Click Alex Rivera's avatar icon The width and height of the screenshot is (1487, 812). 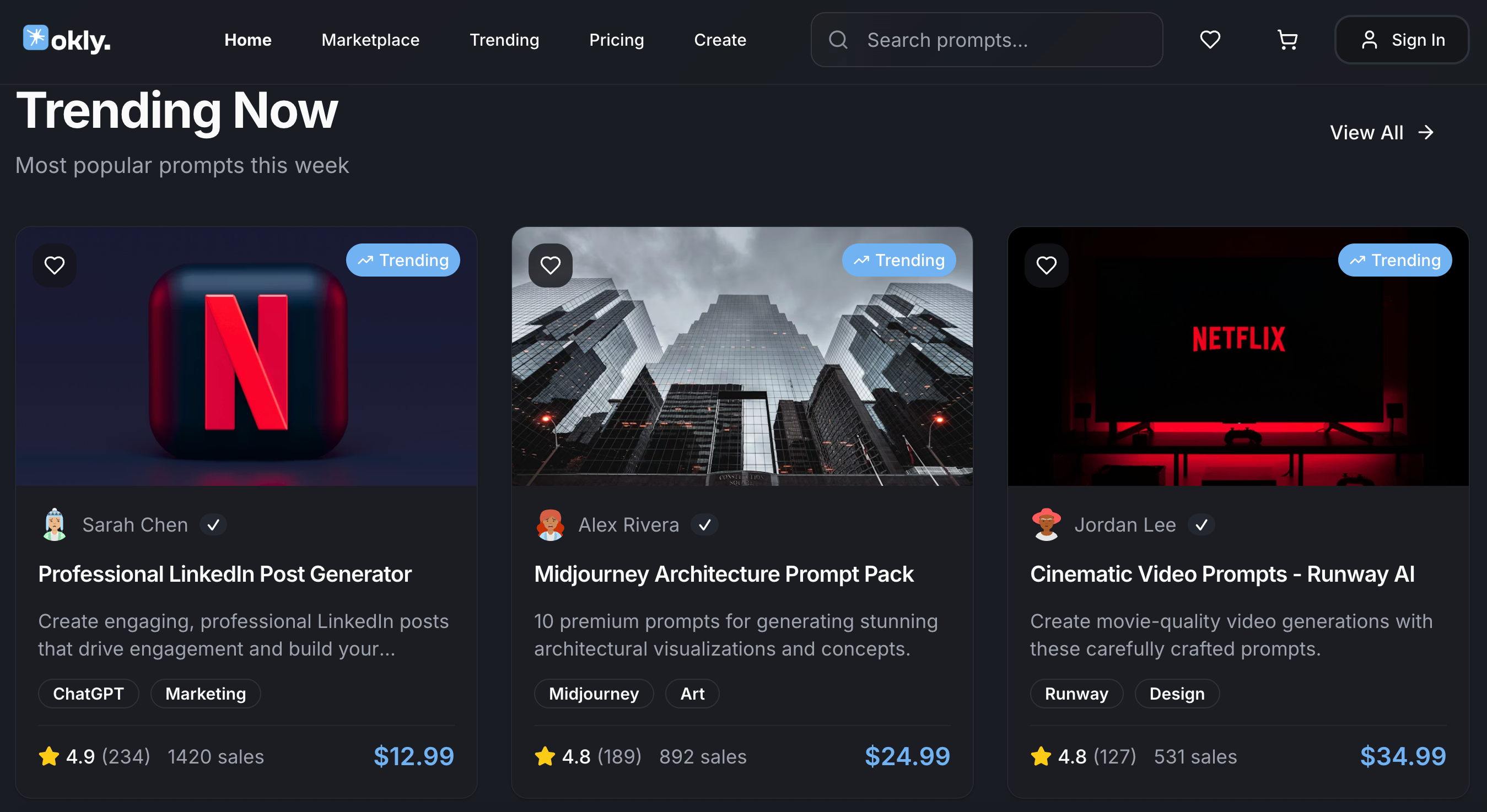coord(550,524)
